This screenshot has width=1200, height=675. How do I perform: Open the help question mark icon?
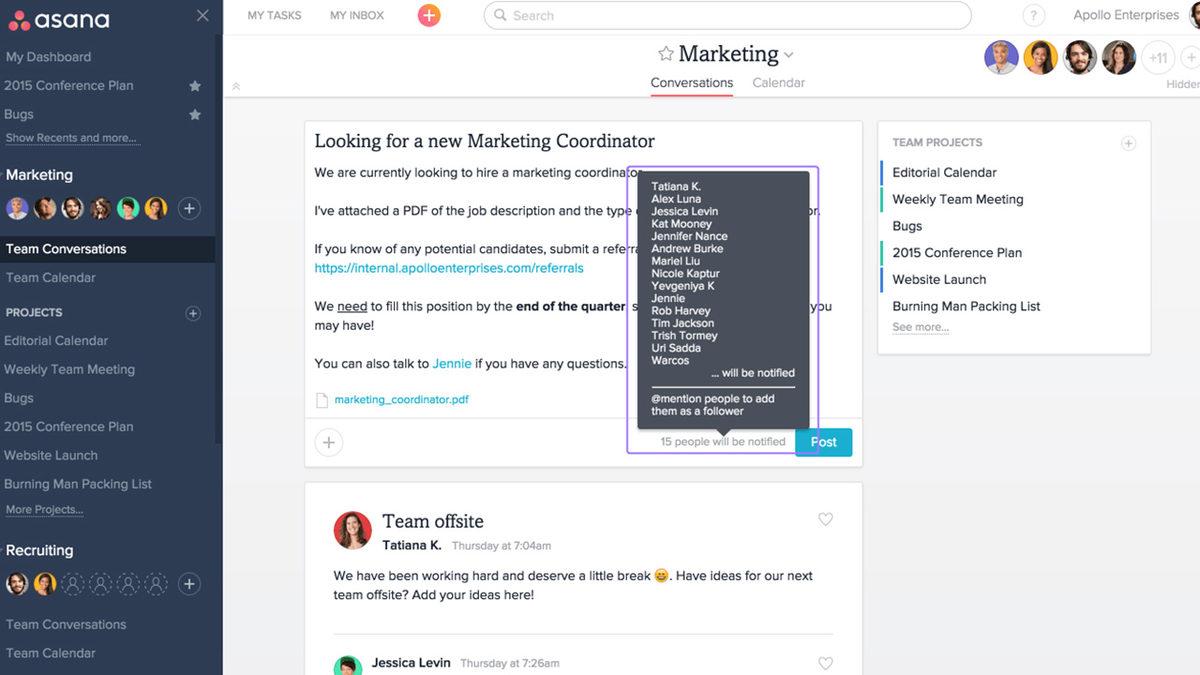coord(1034,16)
